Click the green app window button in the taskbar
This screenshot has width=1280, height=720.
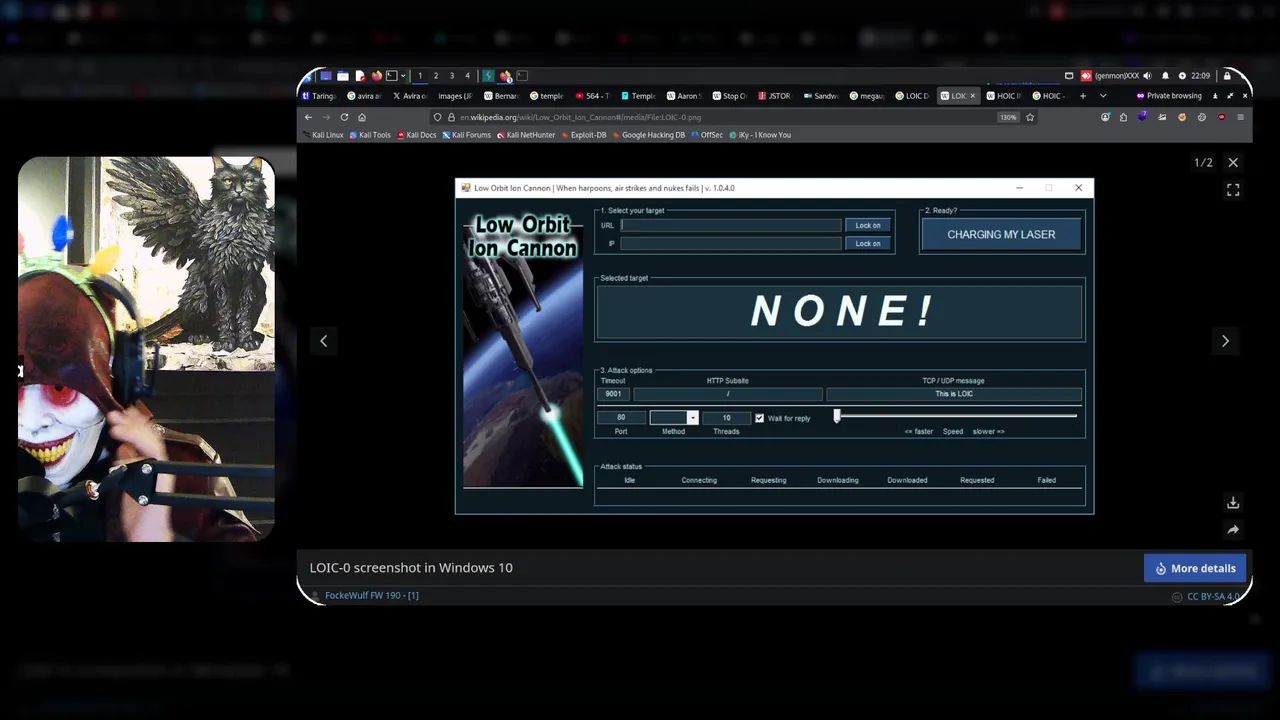pyautogui.click(x=488, y=76)
